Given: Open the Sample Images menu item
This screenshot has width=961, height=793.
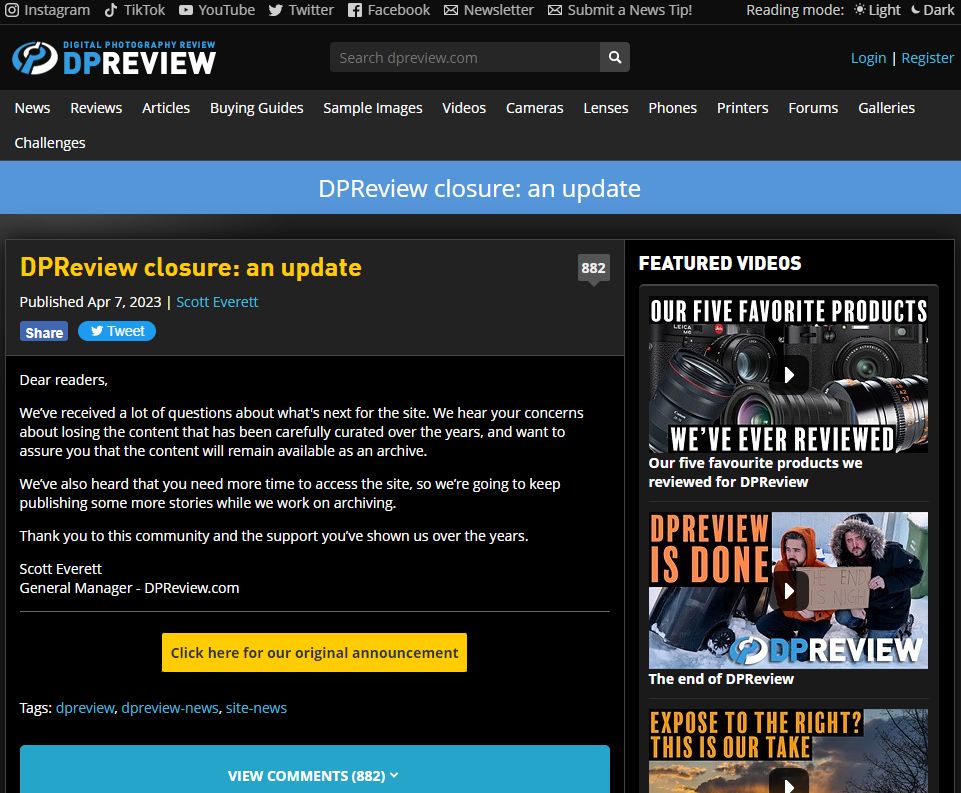Looking at the screenshot, I should coord(373,108).
